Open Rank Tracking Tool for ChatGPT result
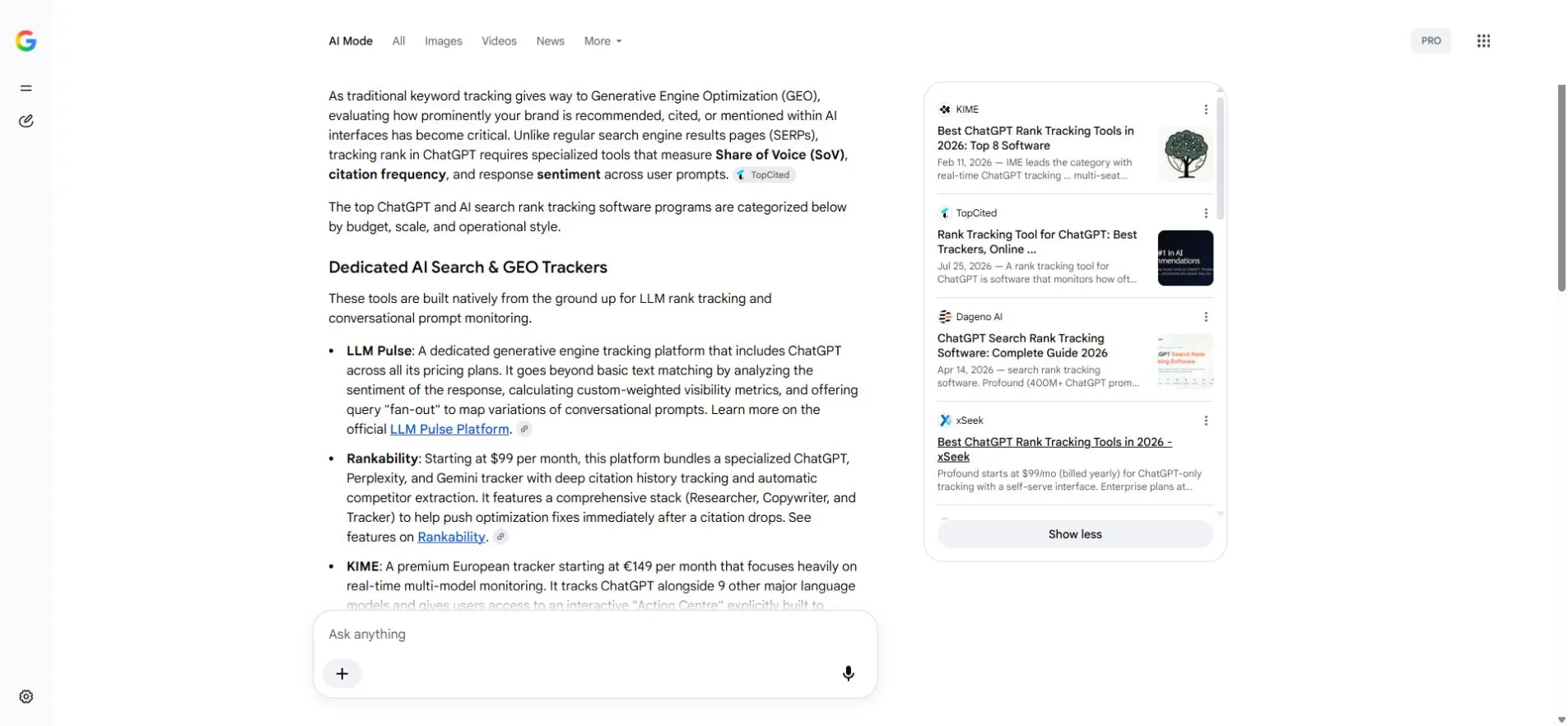 coord(1037,242)
